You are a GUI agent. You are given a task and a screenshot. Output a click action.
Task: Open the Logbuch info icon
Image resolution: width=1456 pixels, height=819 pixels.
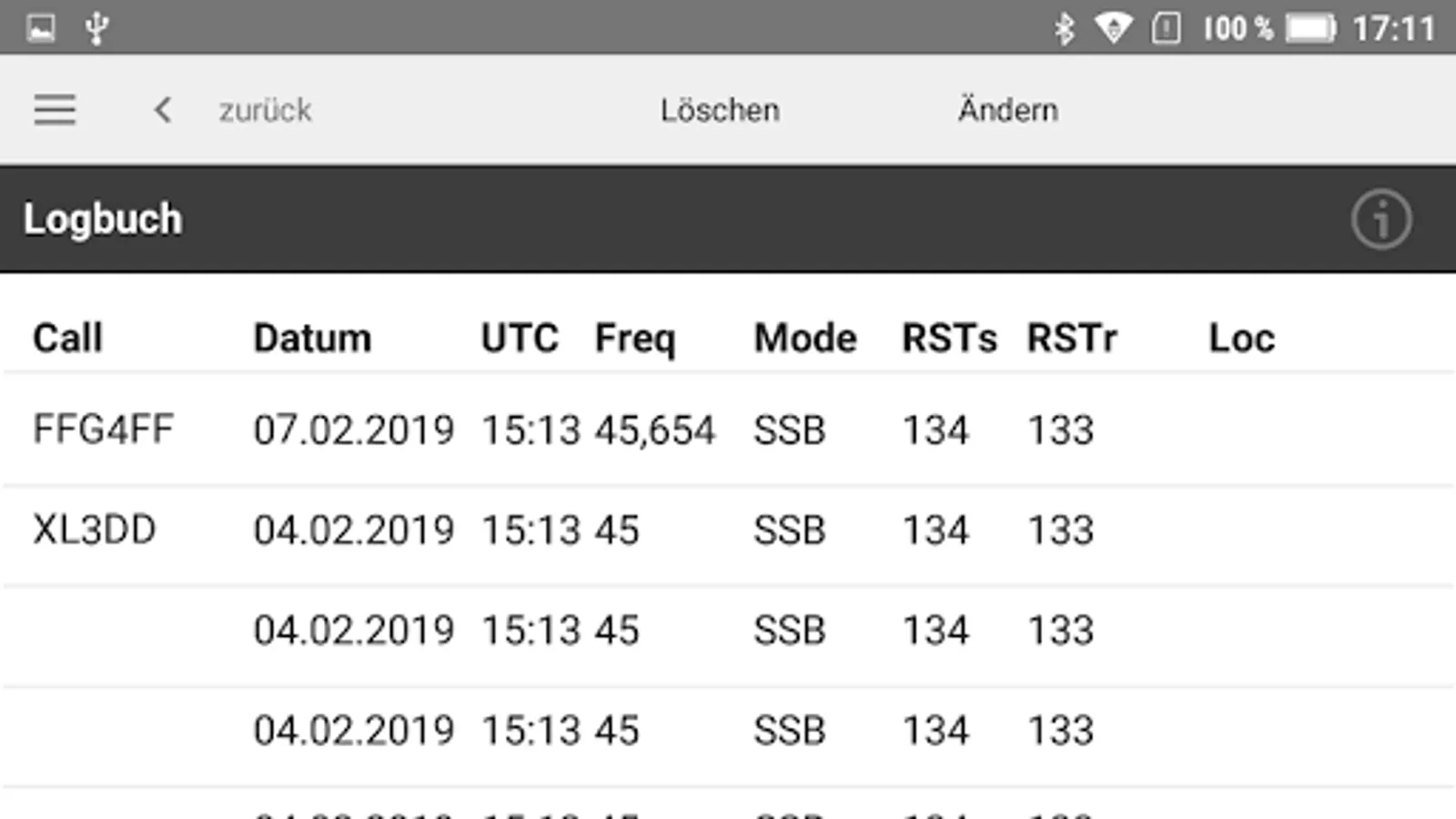[x=1380, y=219]
